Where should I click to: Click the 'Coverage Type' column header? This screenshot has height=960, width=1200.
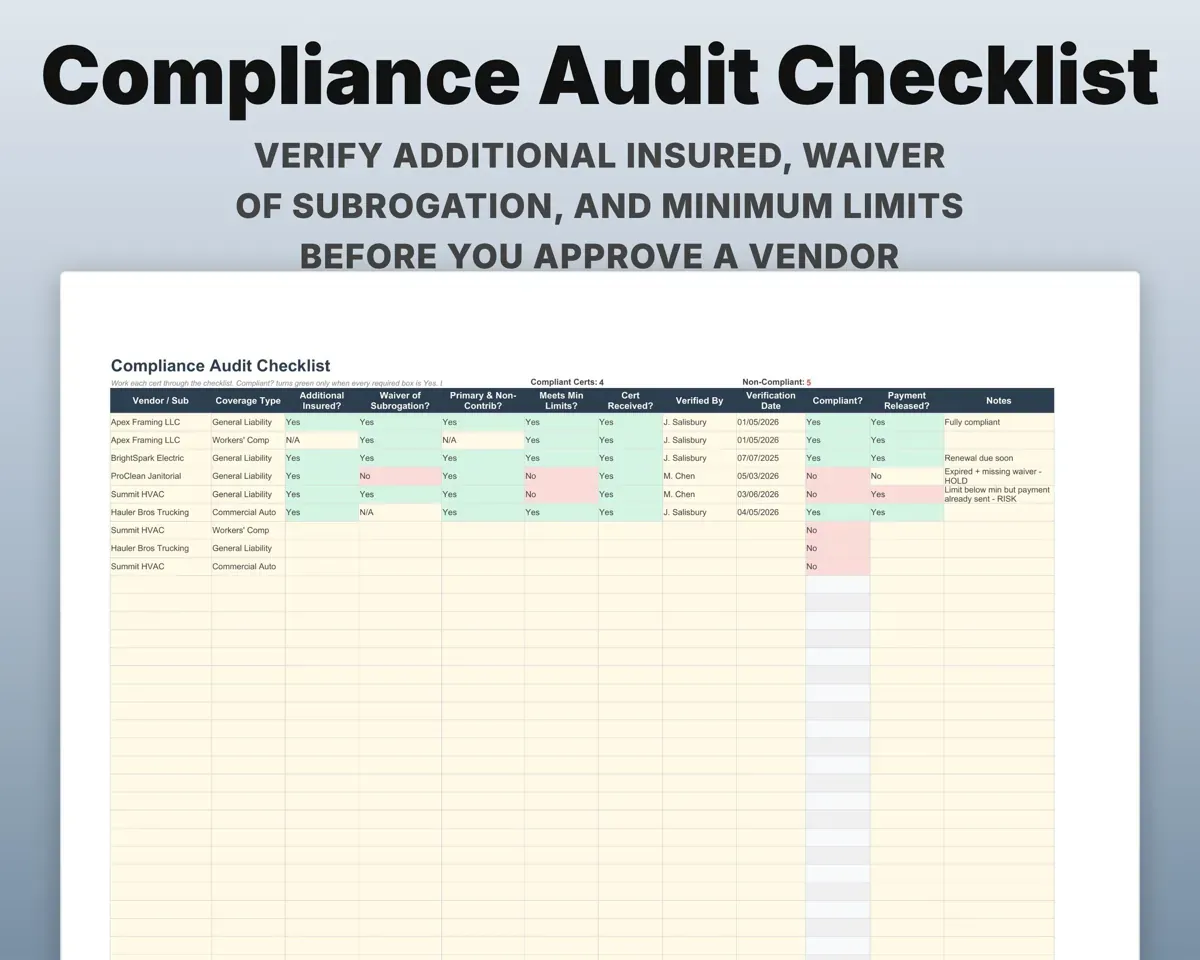248,401
